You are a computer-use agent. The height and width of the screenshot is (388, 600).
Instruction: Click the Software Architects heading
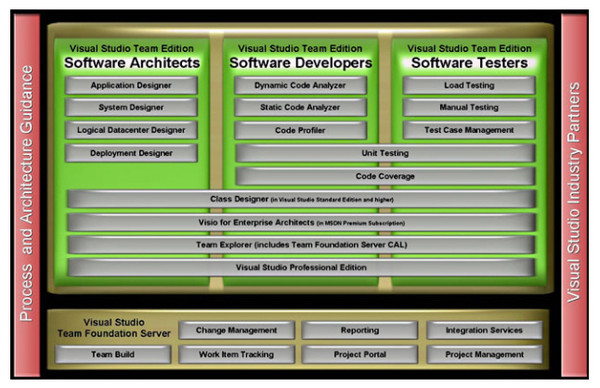132,63
